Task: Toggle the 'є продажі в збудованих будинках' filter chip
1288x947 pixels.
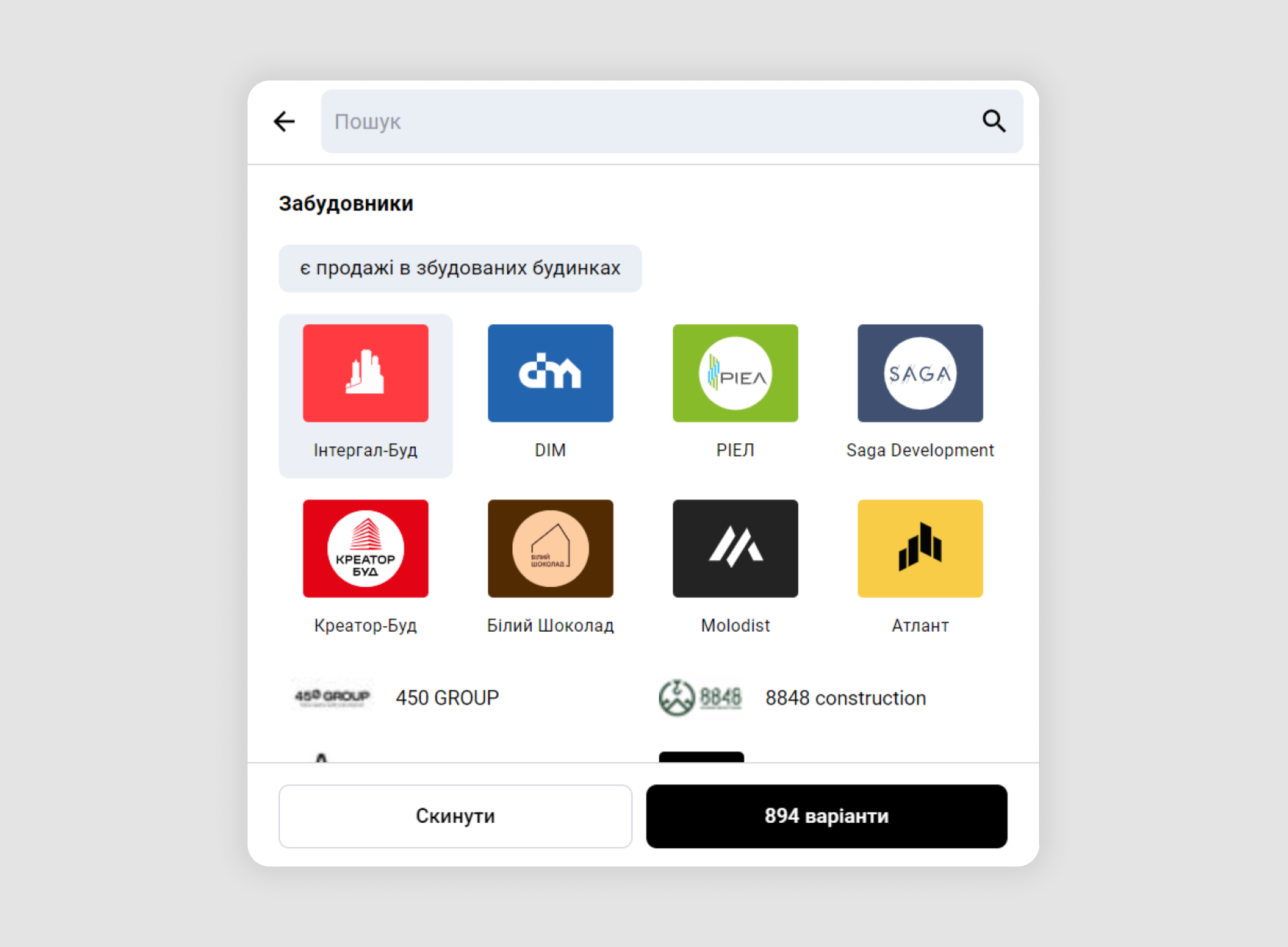Action: pyautogui.click(x=460, y=268)
